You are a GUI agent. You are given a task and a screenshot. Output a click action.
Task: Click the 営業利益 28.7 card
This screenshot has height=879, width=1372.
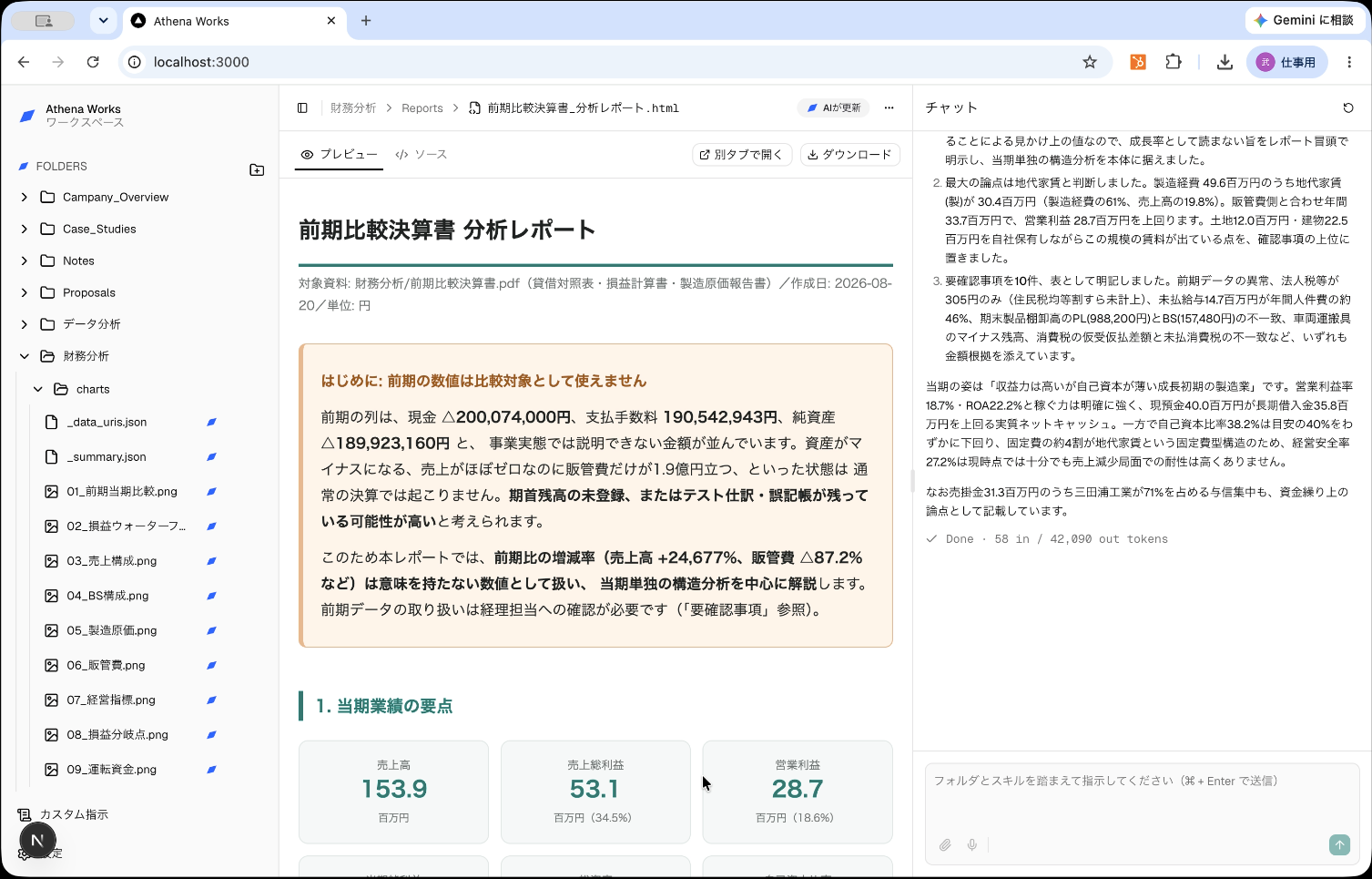pyautogui.click(x=798, y=792)
